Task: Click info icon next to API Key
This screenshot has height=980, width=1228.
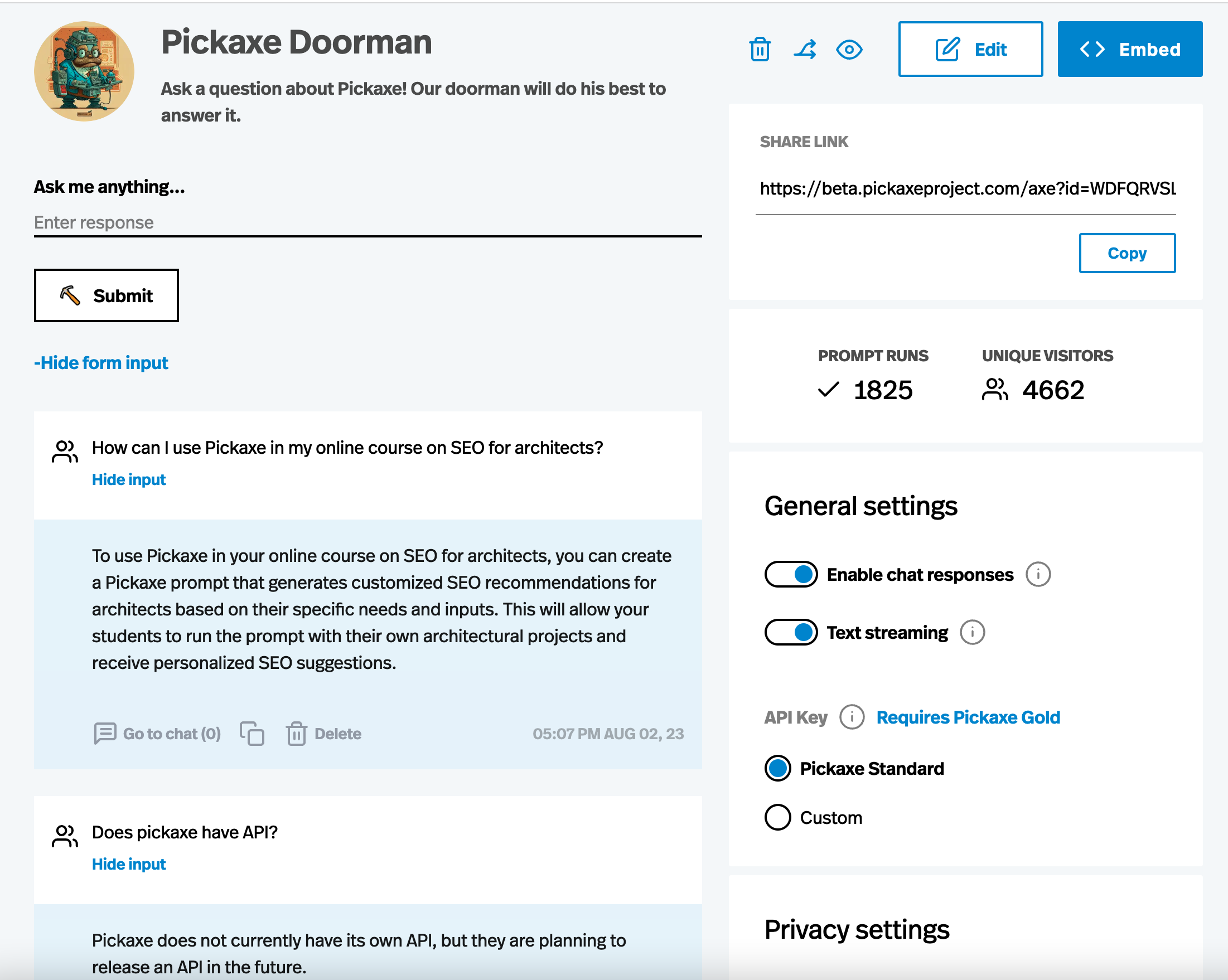Action: (x=852, y=717)
